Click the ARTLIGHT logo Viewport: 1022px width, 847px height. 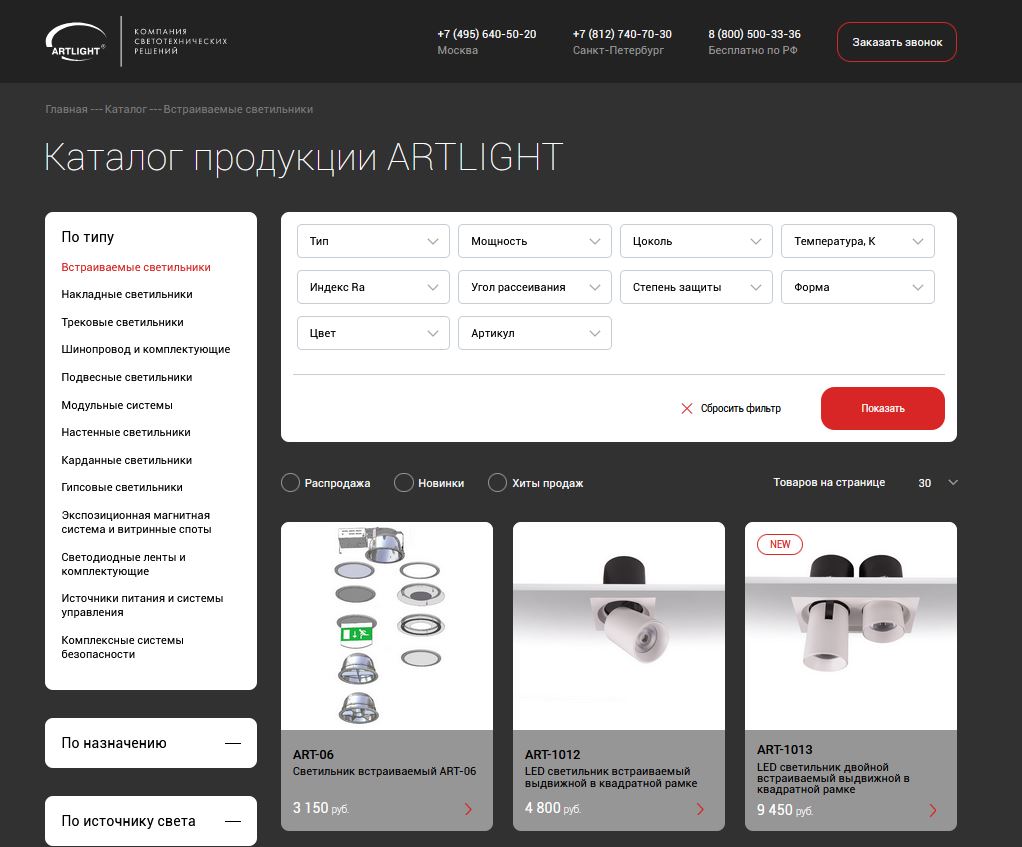click(76, 42)
